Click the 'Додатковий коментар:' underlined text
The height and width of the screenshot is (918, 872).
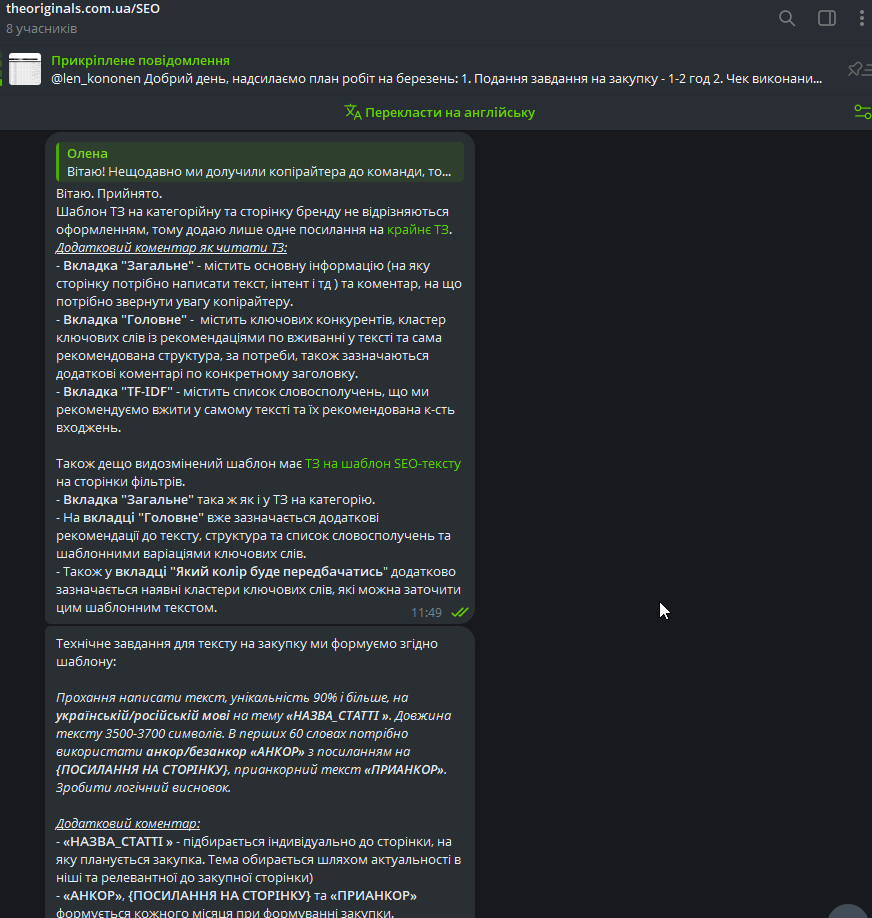click(128, 824)
